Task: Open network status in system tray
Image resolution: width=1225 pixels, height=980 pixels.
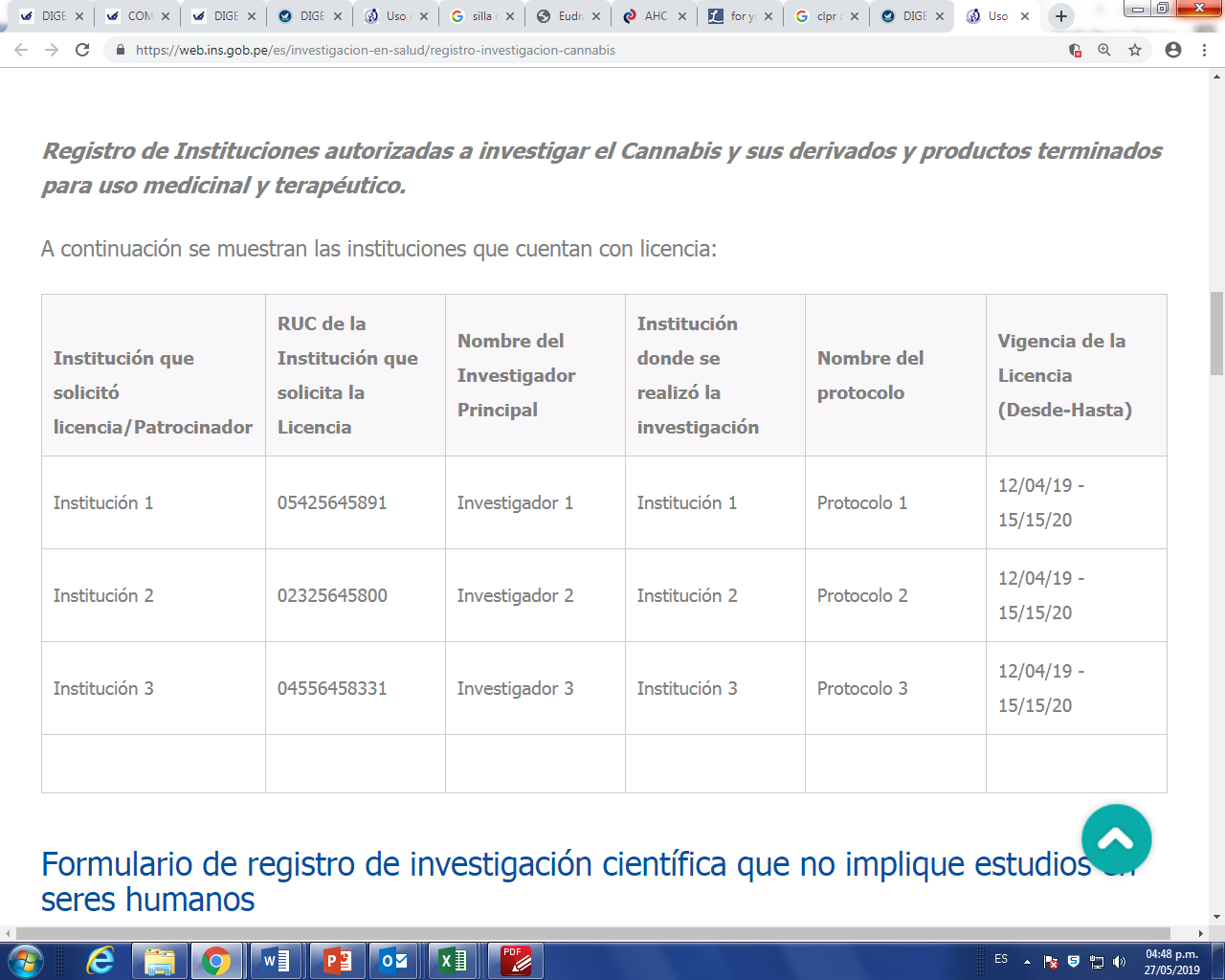Action: (x=1097, y=961)
